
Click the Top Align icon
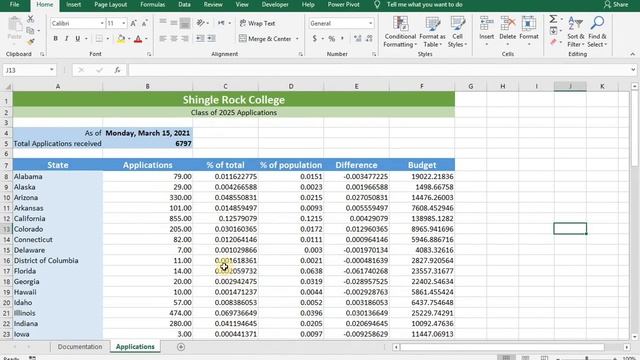[162, 23]
